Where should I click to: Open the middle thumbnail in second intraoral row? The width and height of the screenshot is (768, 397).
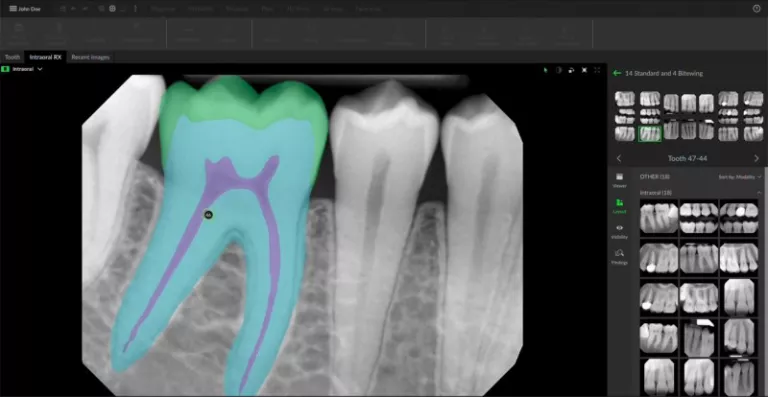[x=699, y=257]
